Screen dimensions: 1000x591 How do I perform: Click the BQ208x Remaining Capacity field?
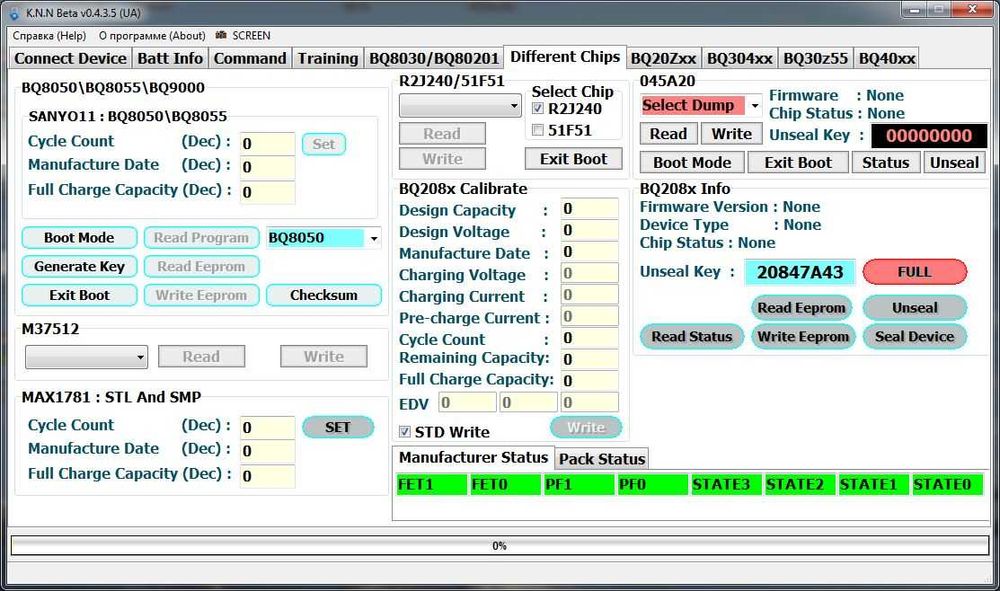(x=590, y=359)
